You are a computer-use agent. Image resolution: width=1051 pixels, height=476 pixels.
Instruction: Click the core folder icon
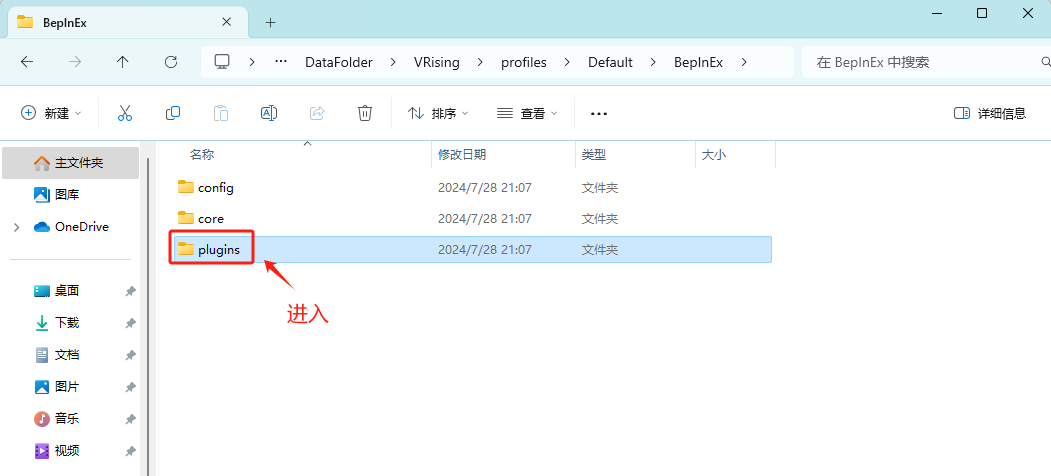point(186,218)
